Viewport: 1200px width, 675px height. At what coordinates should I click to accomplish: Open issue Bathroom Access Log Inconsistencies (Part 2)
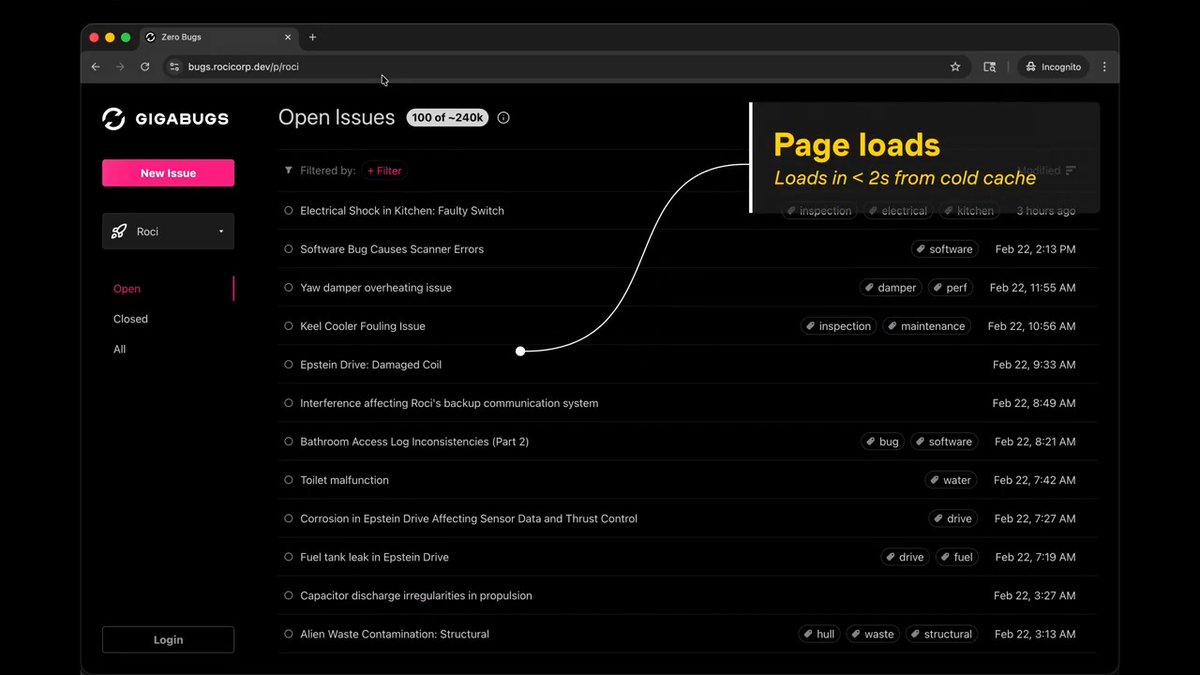[x=414, y=442]
